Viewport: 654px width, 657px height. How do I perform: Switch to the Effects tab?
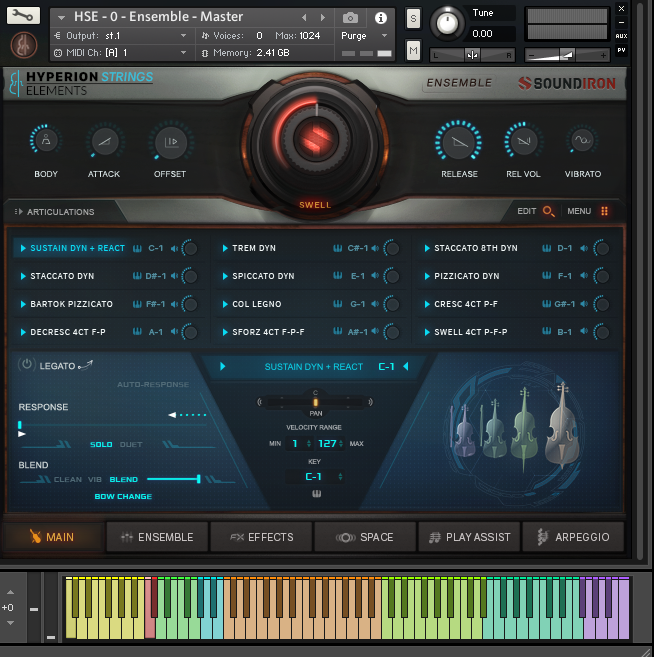coord(261,537)
